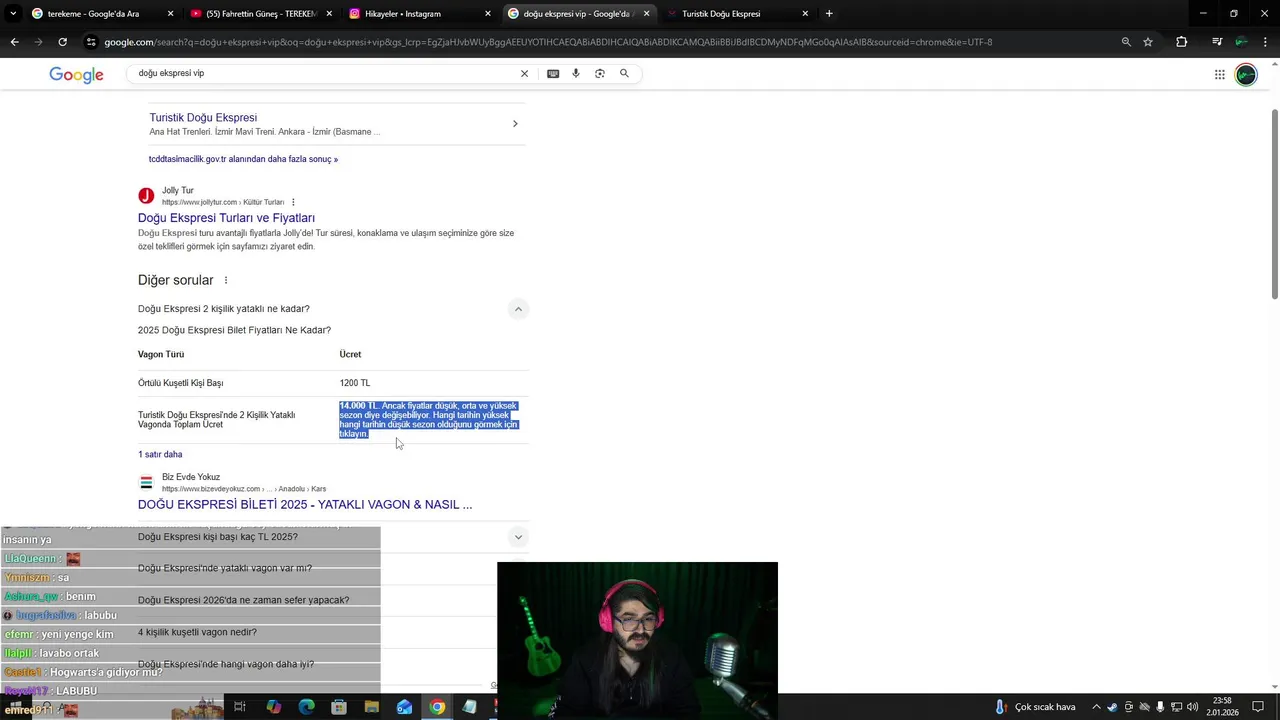1280x720 pixels.
Task: Expand Doğu Ekspresi kişi başı kaç TL question
Action: [518, 537]
